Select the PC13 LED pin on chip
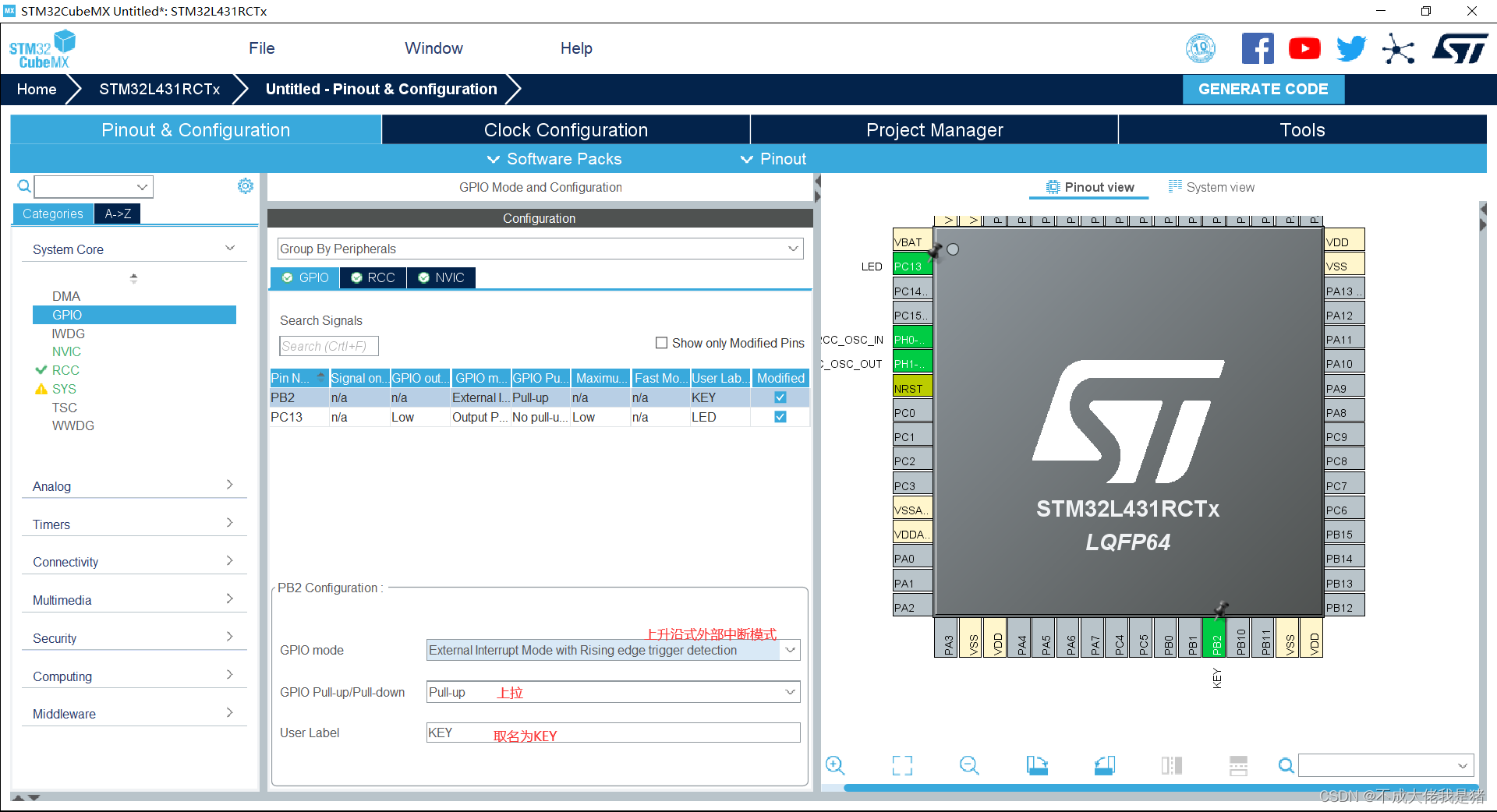 [912, 266]
